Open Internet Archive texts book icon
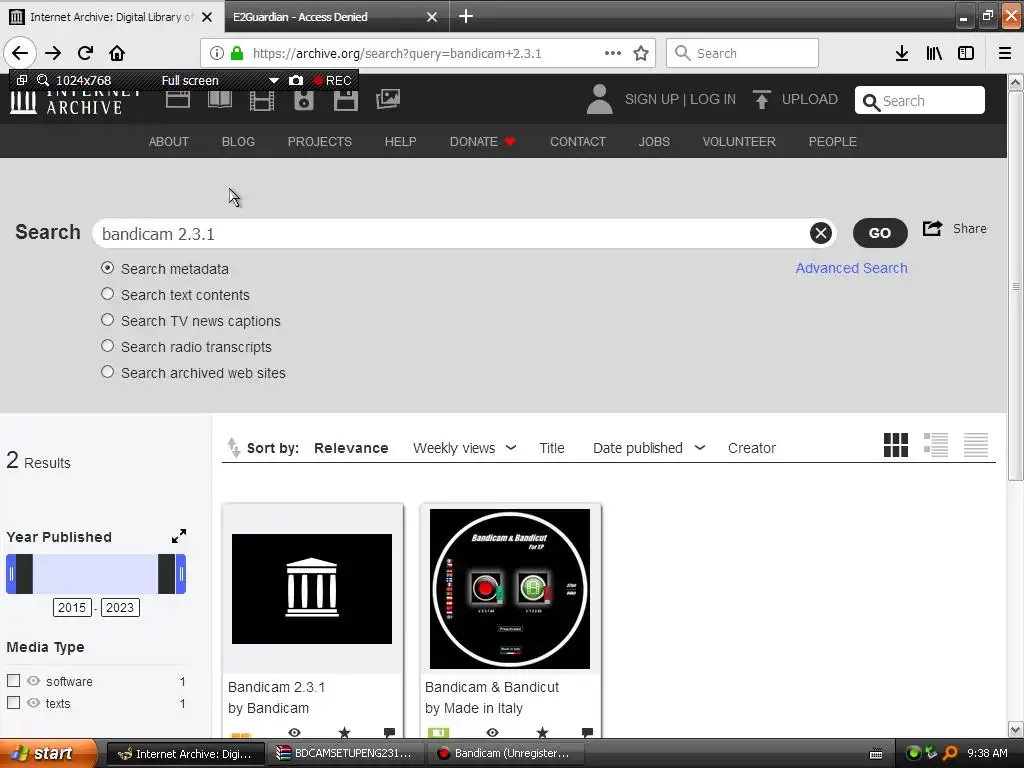The image size is (1024, 768). [219, 99]
